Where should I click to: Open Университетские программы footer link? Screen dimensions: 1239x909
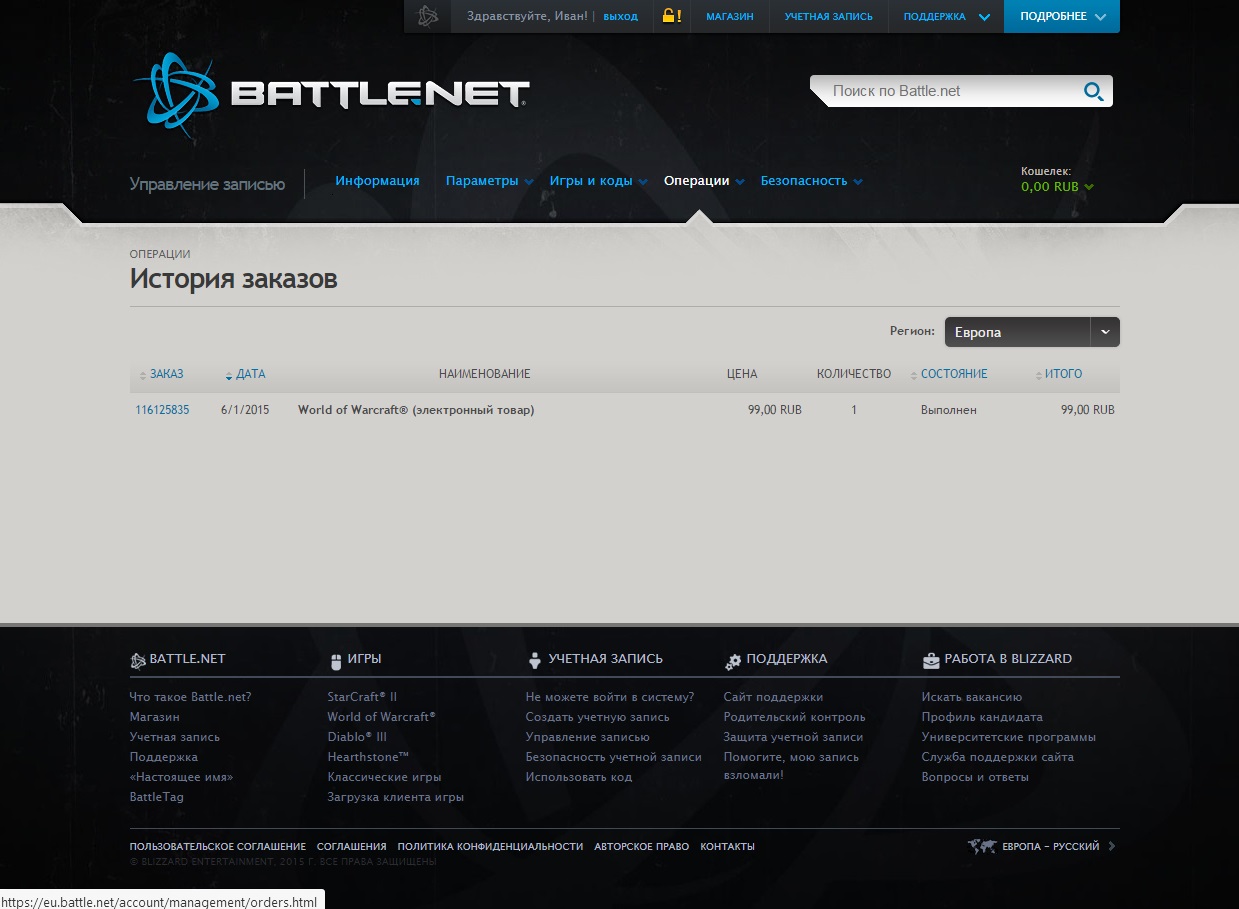tap(1009, 737)
